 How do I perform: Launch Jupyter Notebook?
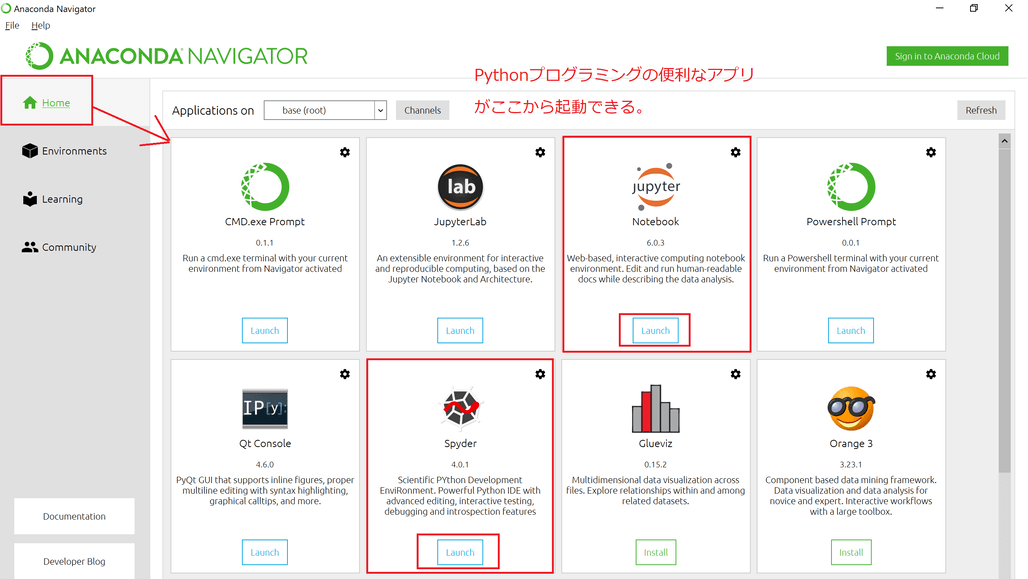pos(656,330)
